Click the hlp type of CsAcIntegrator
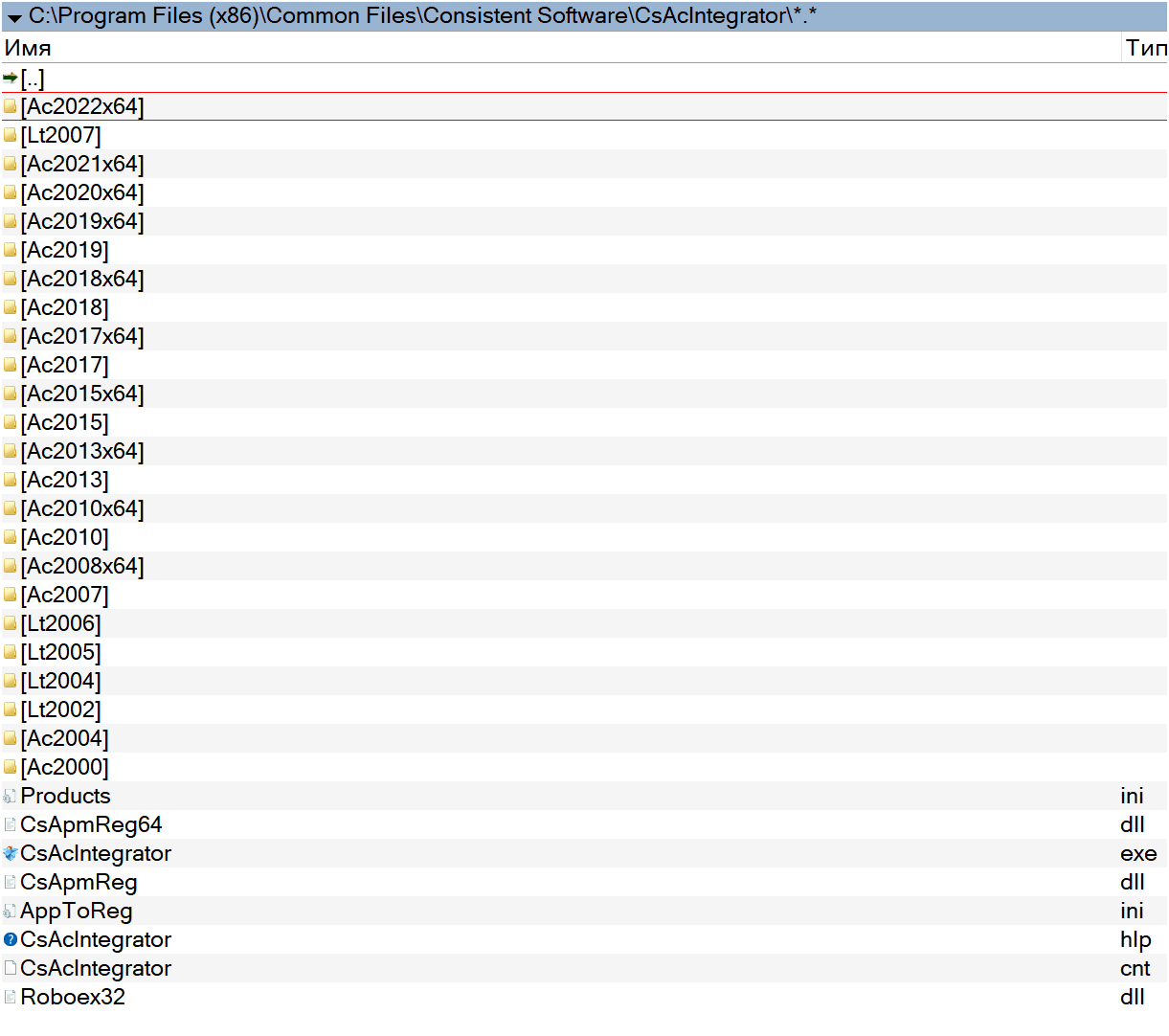The width and height of the screenshot is (1169, 1036). pyautogui.click(x=1135, y=939)
